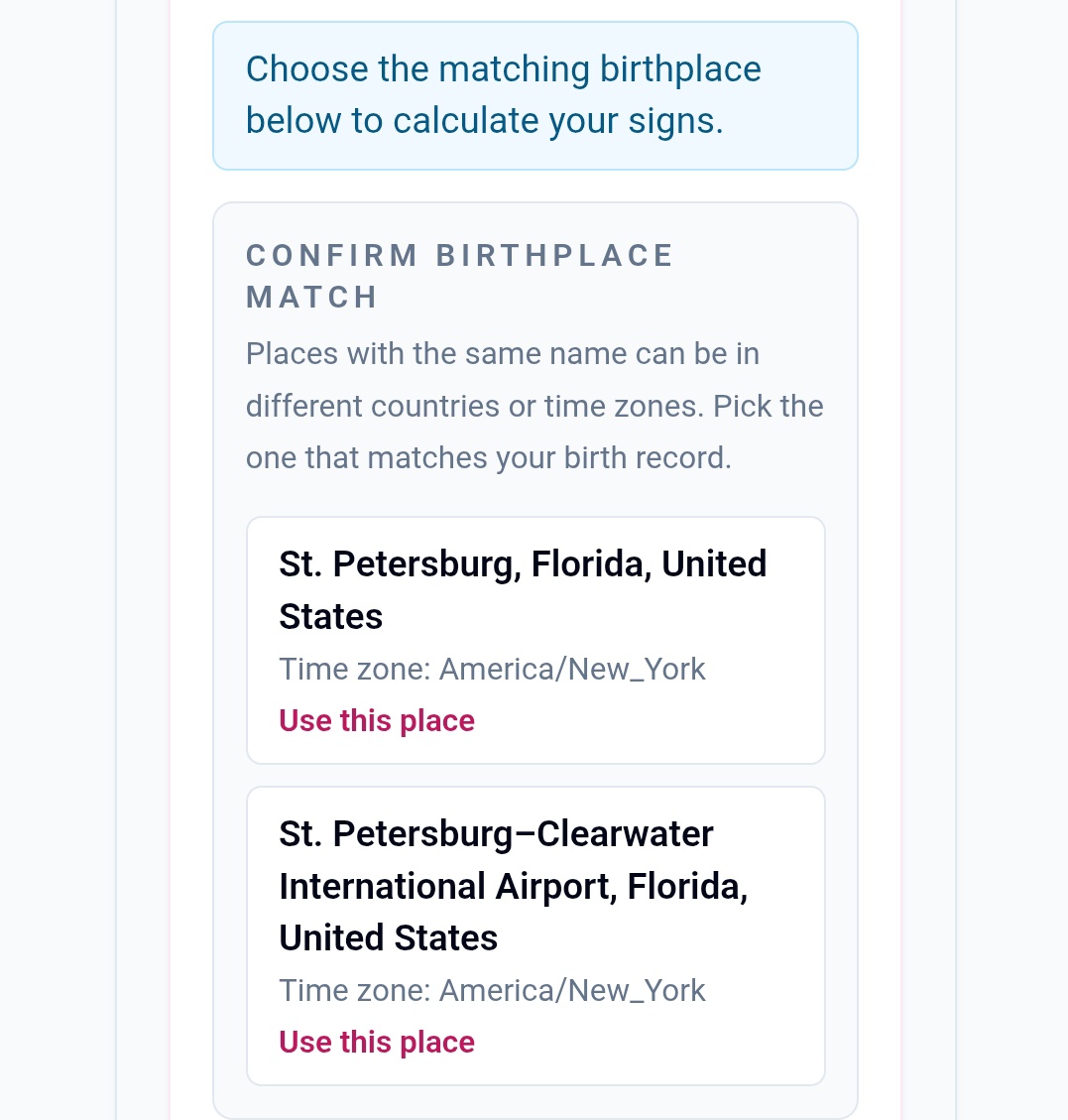Screen dimensions: 1068x1120
Task: Click the word 'States' in the first card title
Action: (330, 616)
